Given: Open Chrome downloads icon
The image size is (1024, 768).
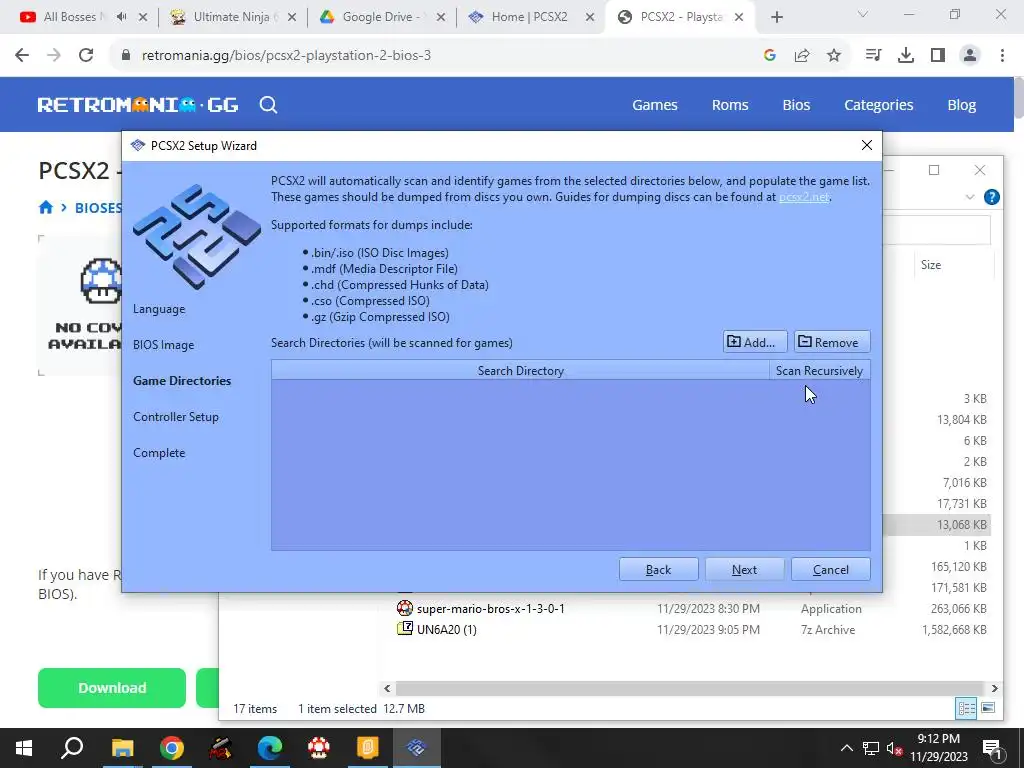Looking at the screenshot, I should coord(905,56).
